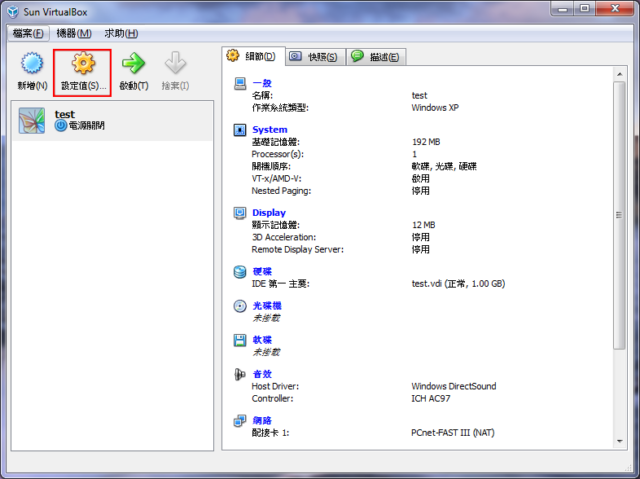Click the 'Processor(s):' label
640x479 pixels.
pyautogui.click(x=278, y=154)
